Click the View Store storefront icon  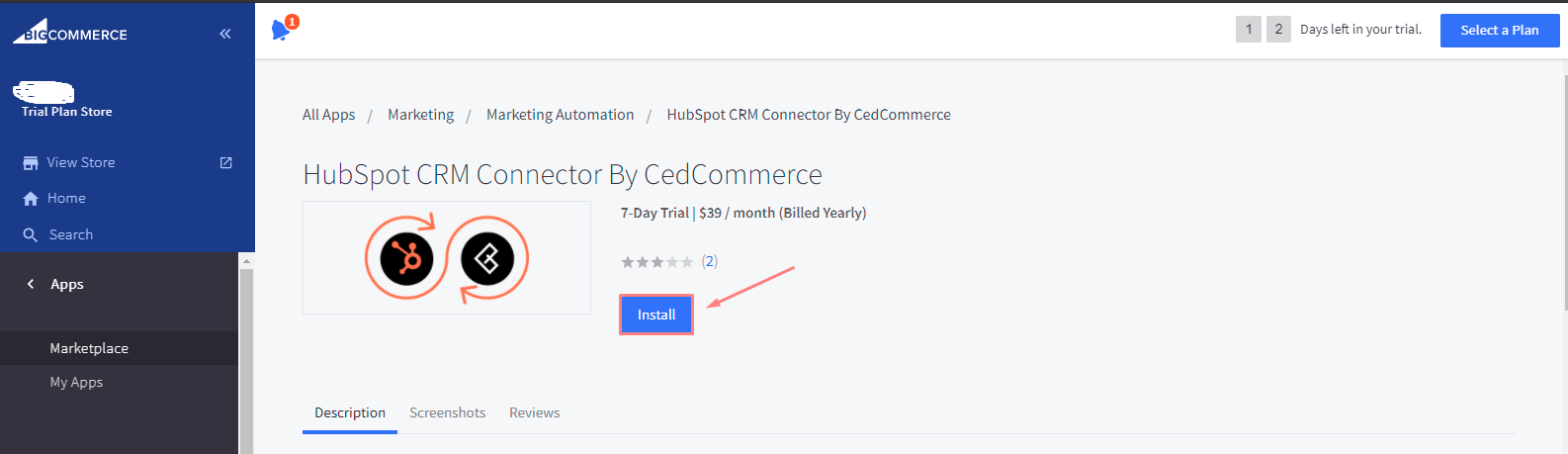coord(31,163)
